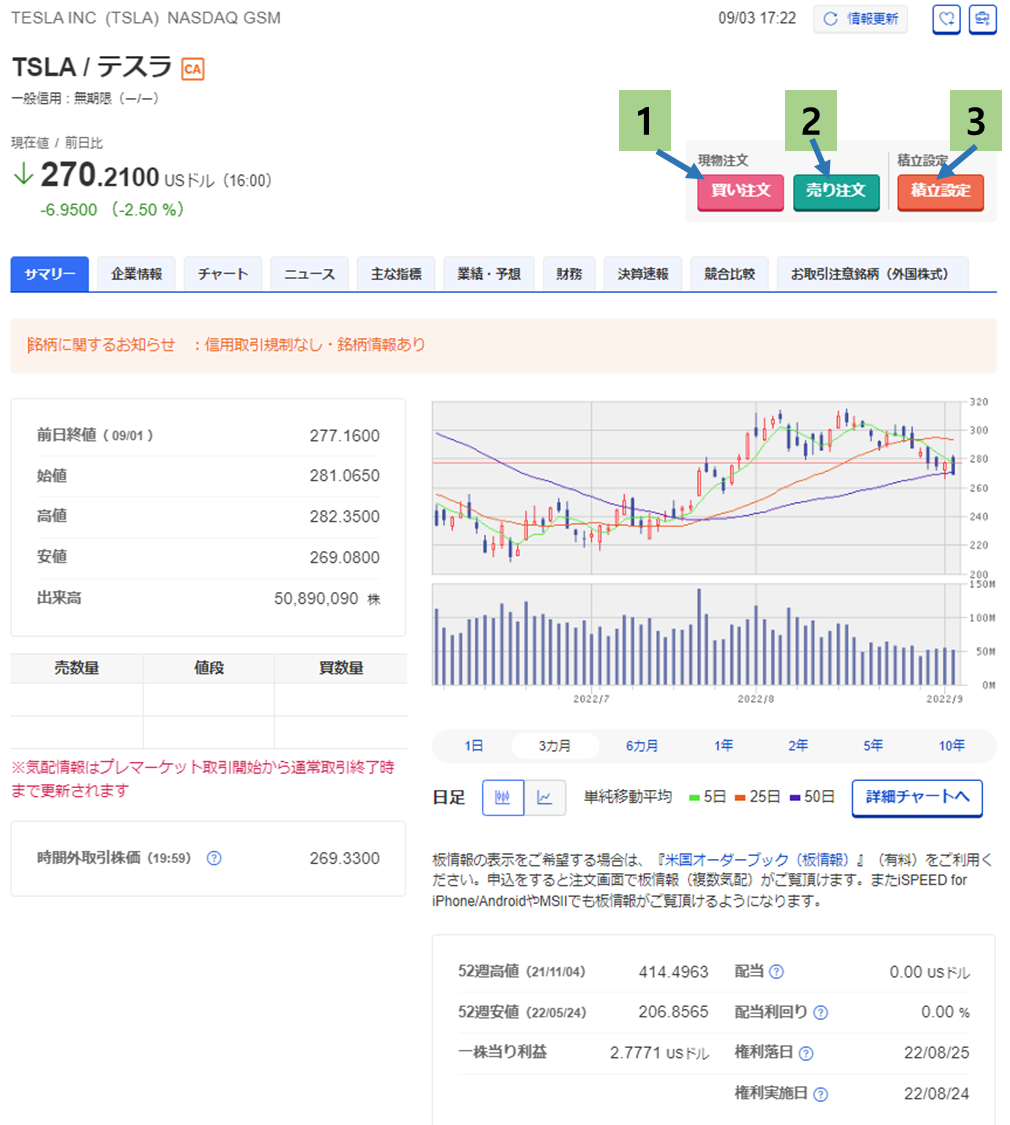Select the 5年 chart period

click(872, 746)
